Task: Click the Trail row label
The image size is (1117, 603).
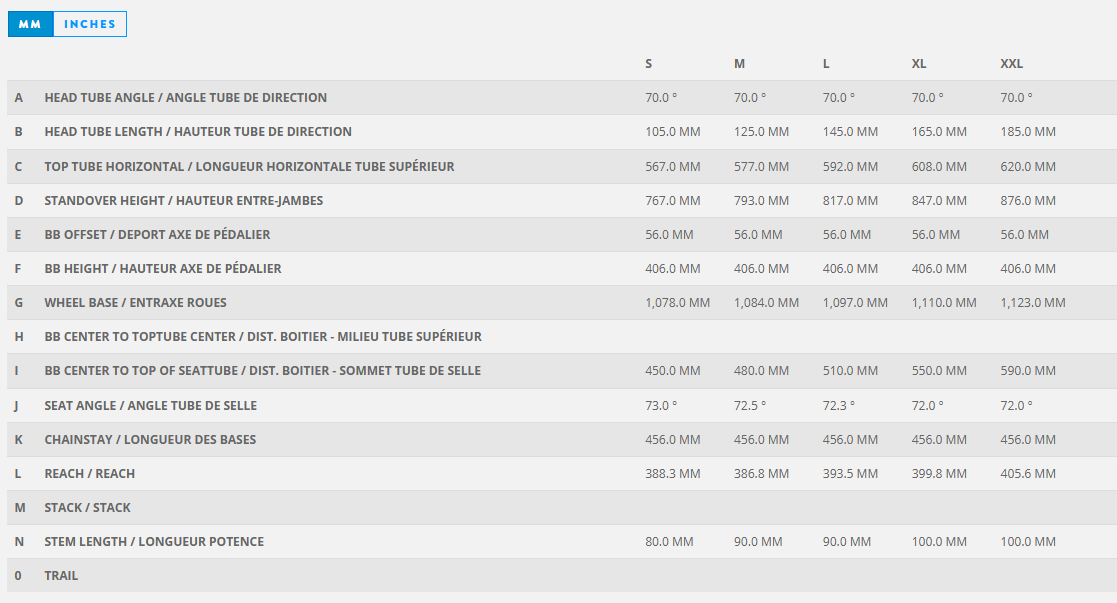Action: pyautogui.click(x=61, y=575)
